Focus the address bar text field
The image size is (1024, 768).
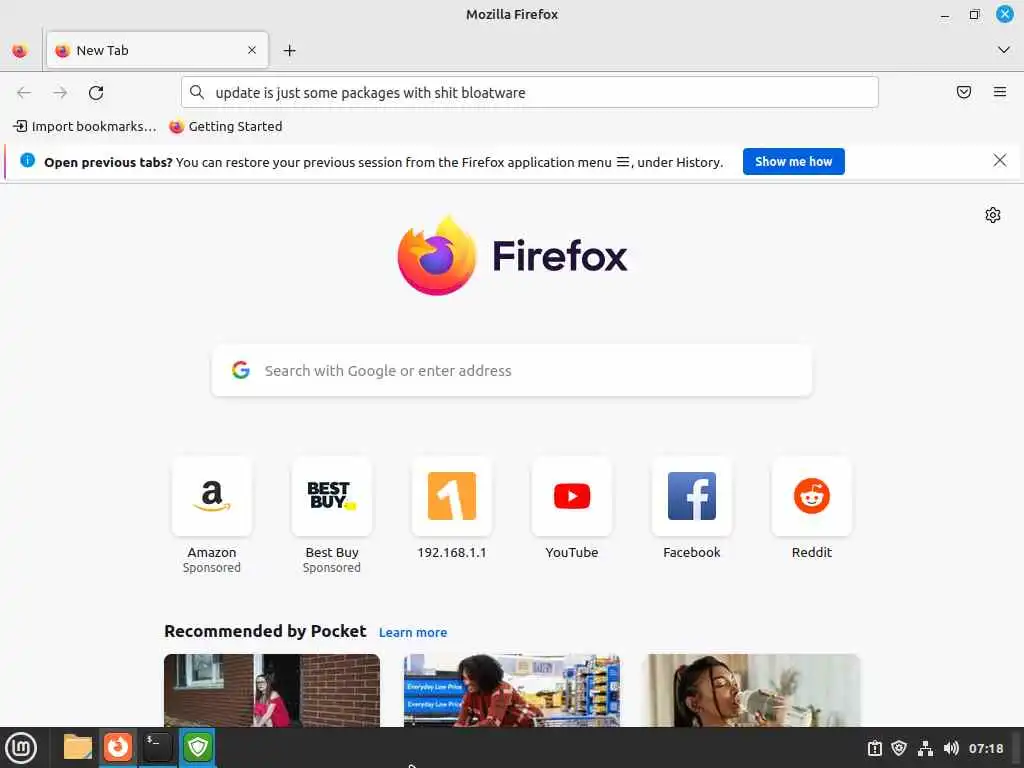click(530, 92)
